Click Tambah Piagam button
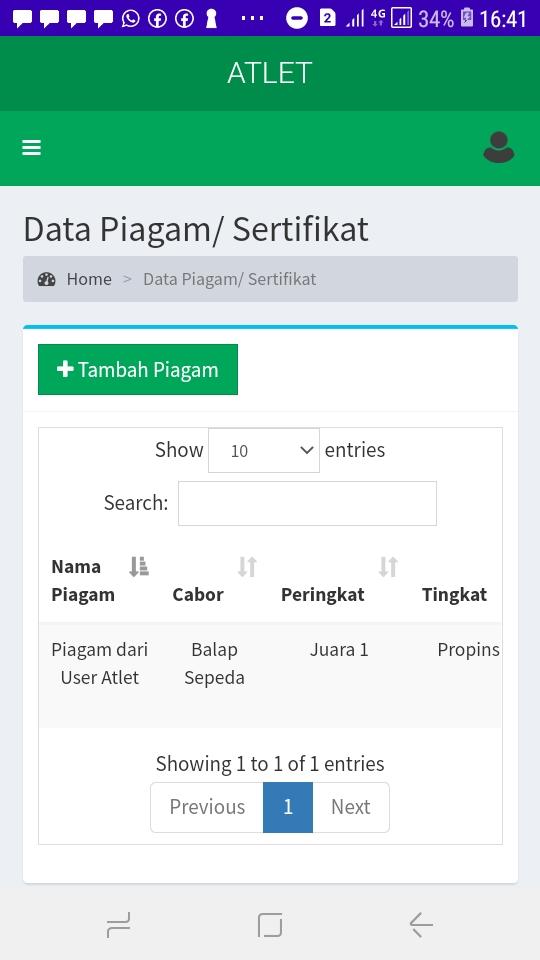 pyautogui.click(x=138, y=369)
